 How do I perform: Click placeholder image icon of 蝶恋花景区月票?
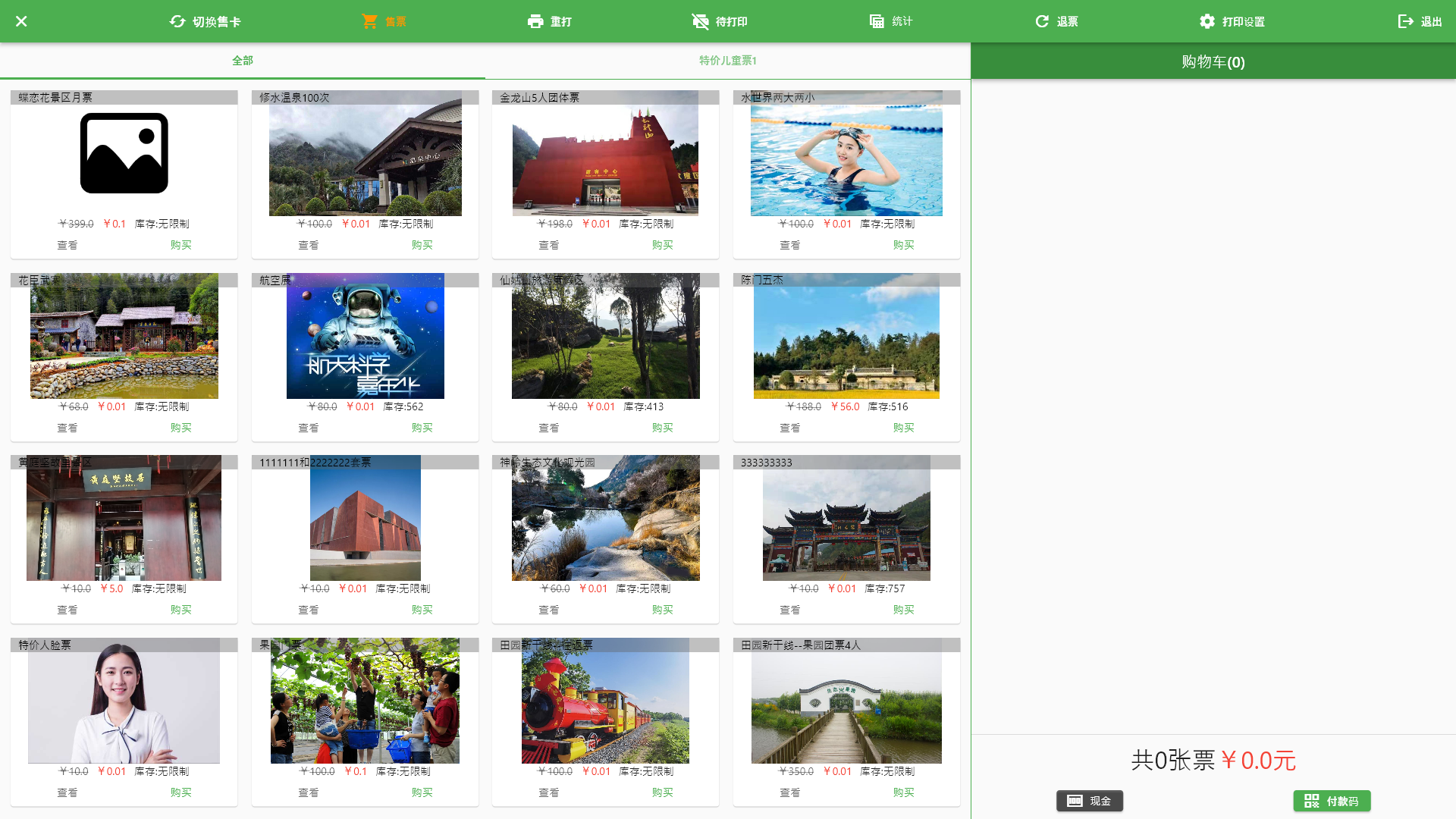[x=124, y=153]
